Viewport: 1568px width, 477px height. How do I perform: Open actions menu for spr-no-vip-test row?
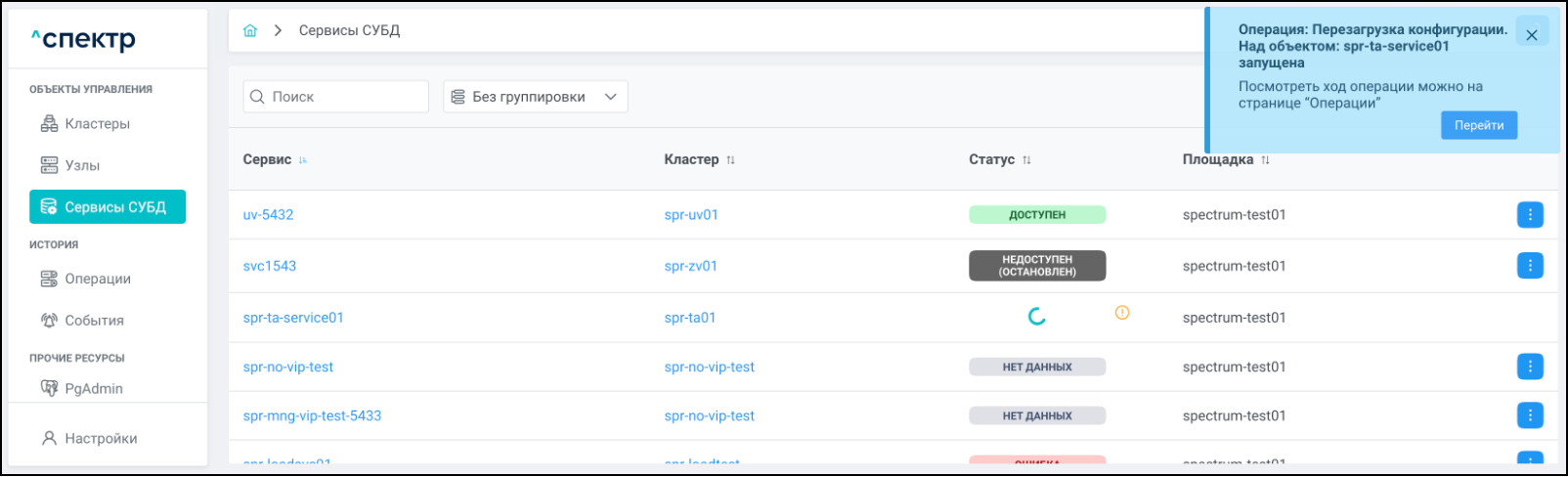click(x=1529, y=367)
